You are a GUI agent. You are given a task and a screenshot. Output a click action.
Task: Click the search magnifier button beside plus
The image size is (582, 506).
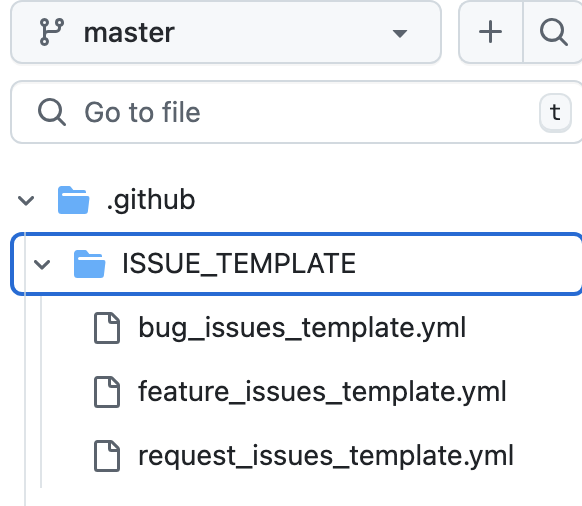coord(553,32)
